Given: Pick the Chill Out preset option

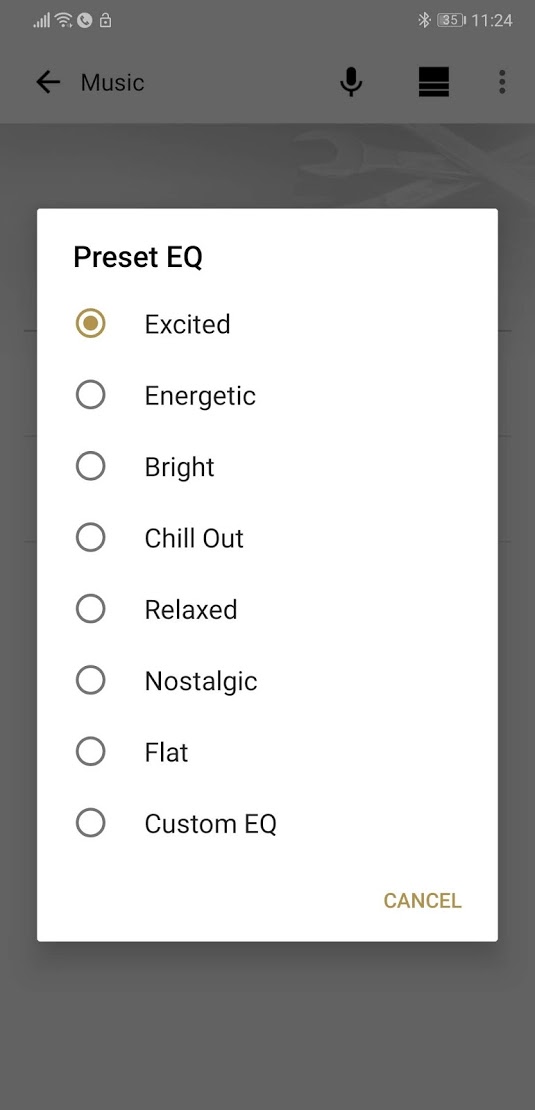Looking at the screenshot, I should click(268, 538).
